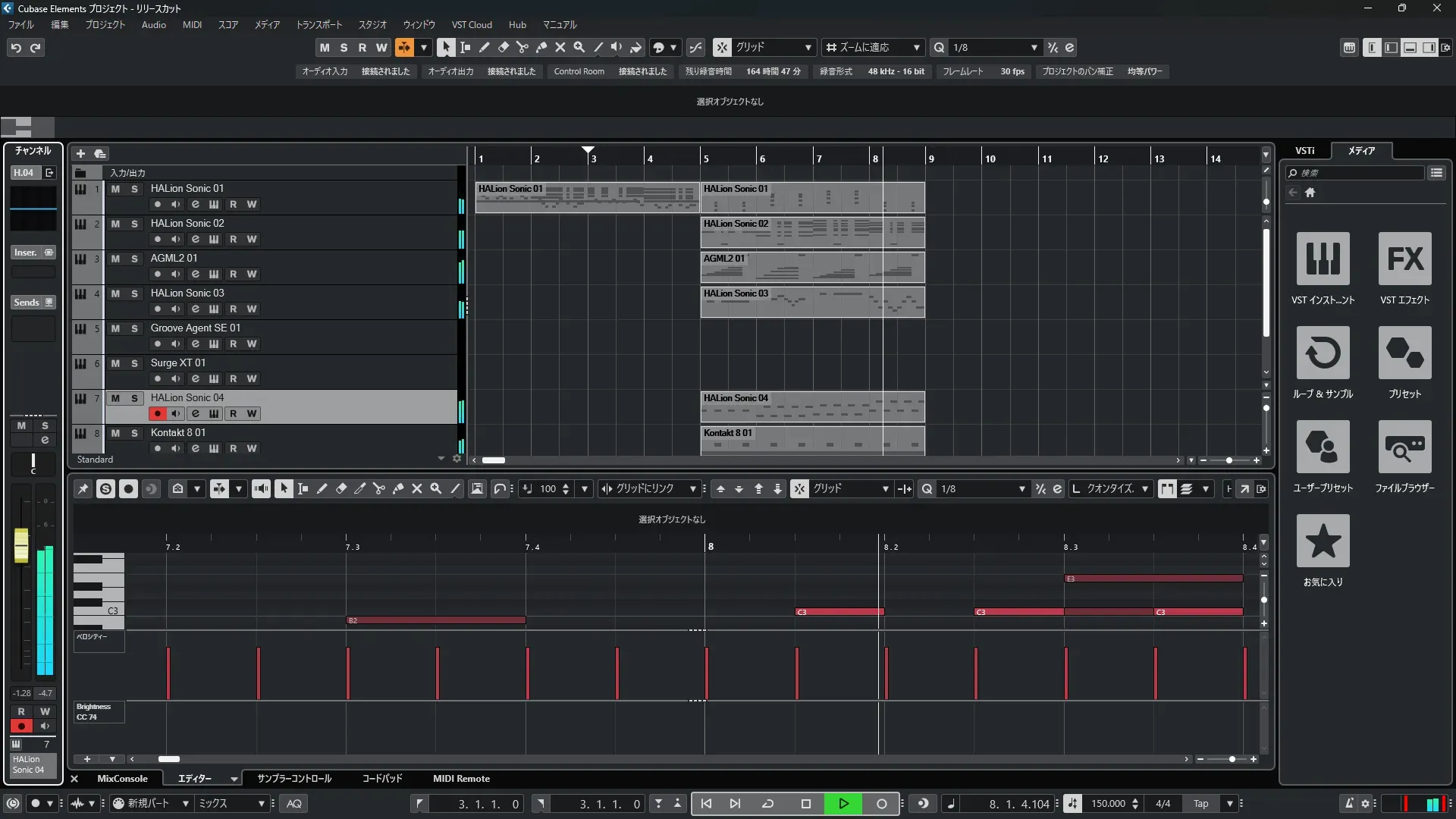The image size is (1456, 819).
Task: Open Loops & Samples media tile
Action: click(1323, 353)
